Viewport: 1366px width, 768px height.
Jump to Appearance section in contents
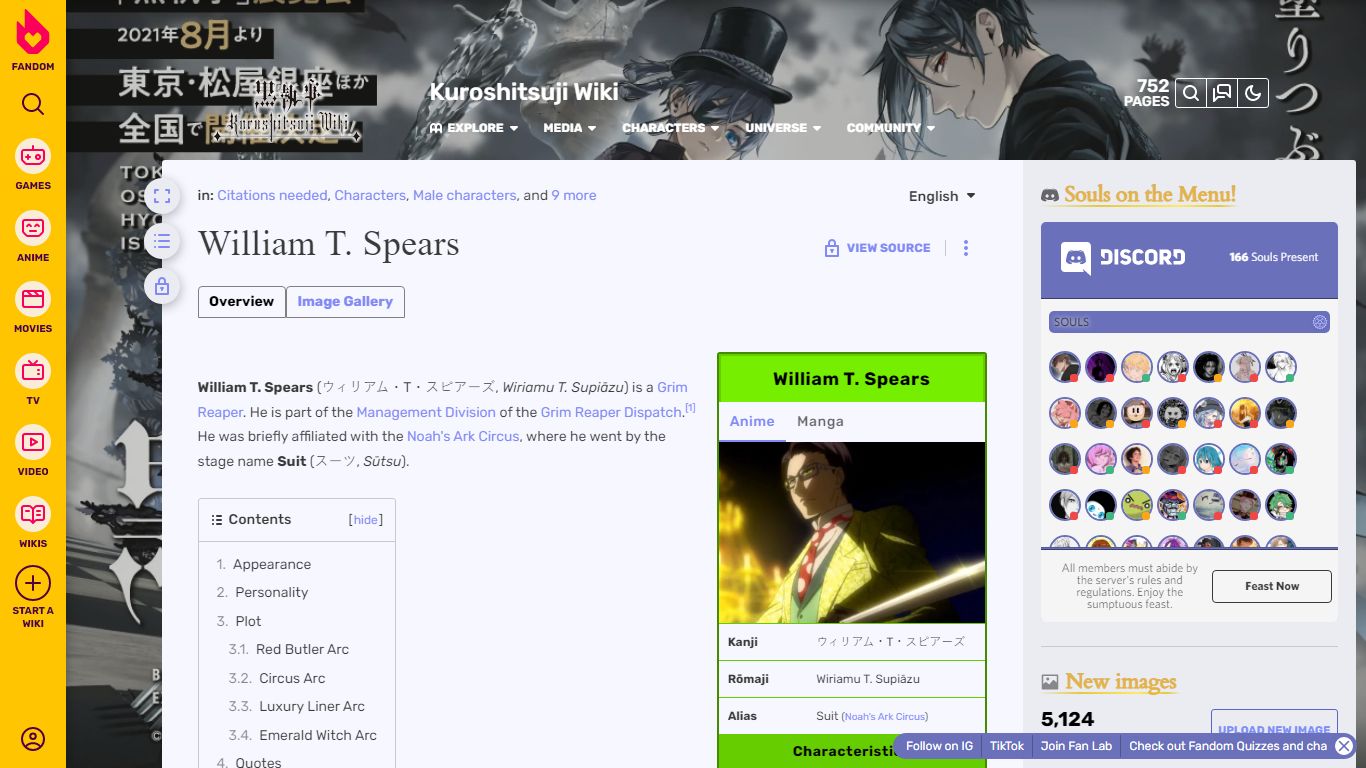[272, 564]
